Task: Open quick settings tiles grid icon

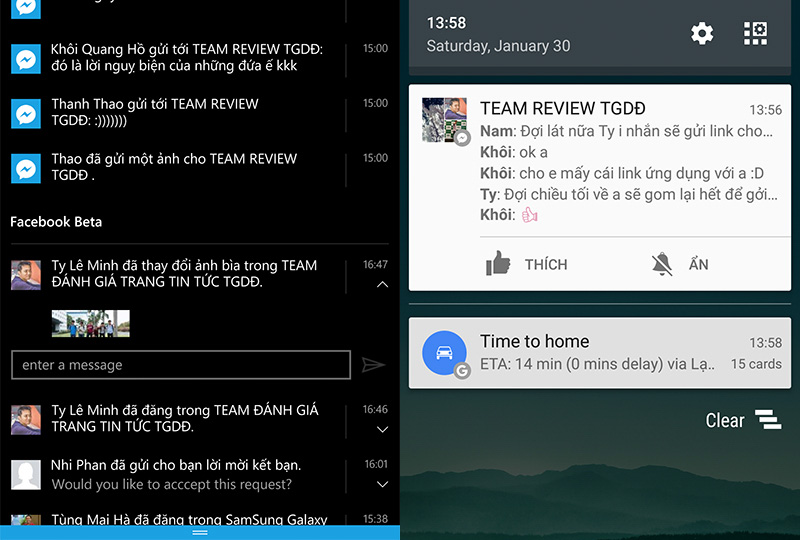Action: tap(755, 34)
